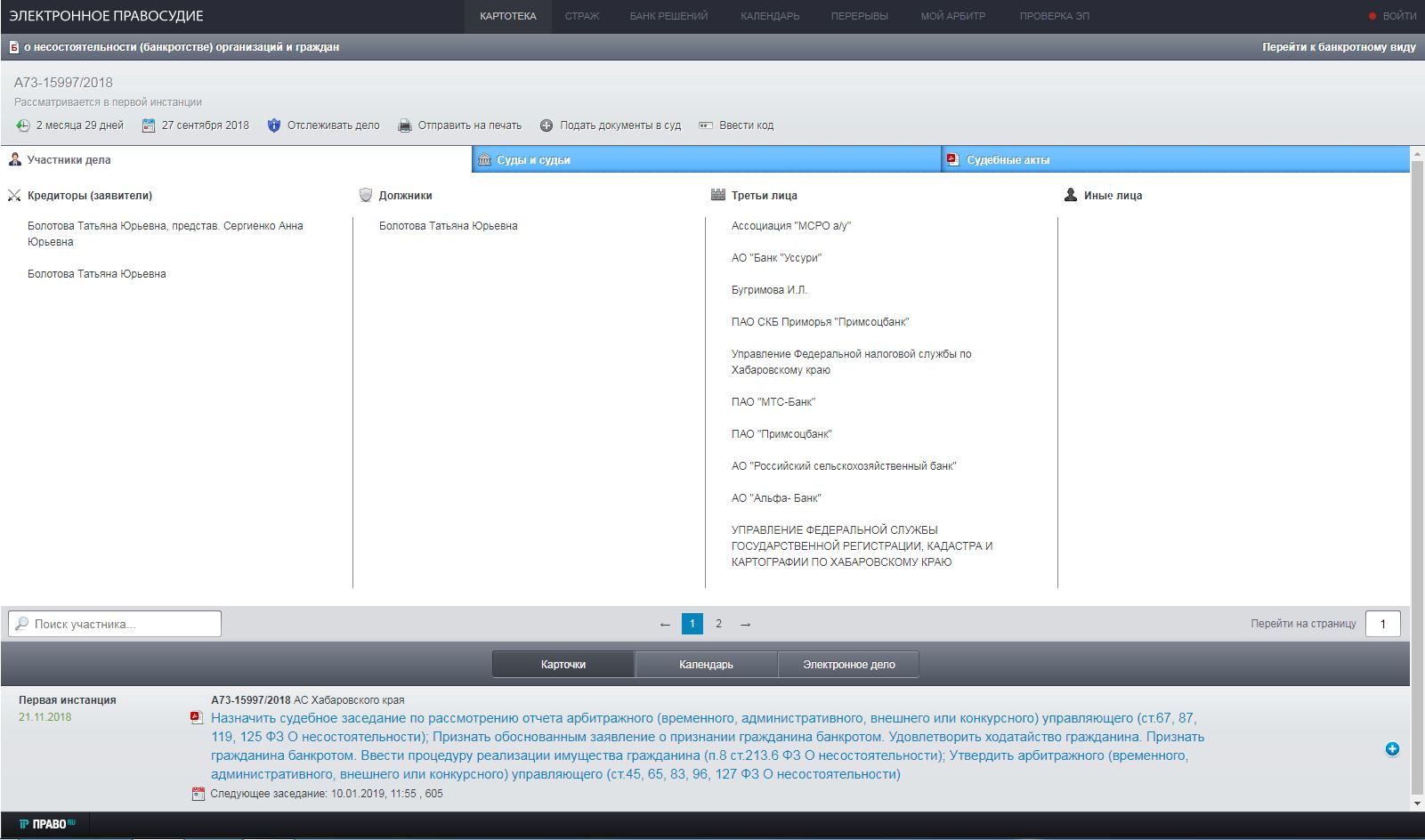Focus the participant search field
This screenshot has height=840, width=1425.
116,624
